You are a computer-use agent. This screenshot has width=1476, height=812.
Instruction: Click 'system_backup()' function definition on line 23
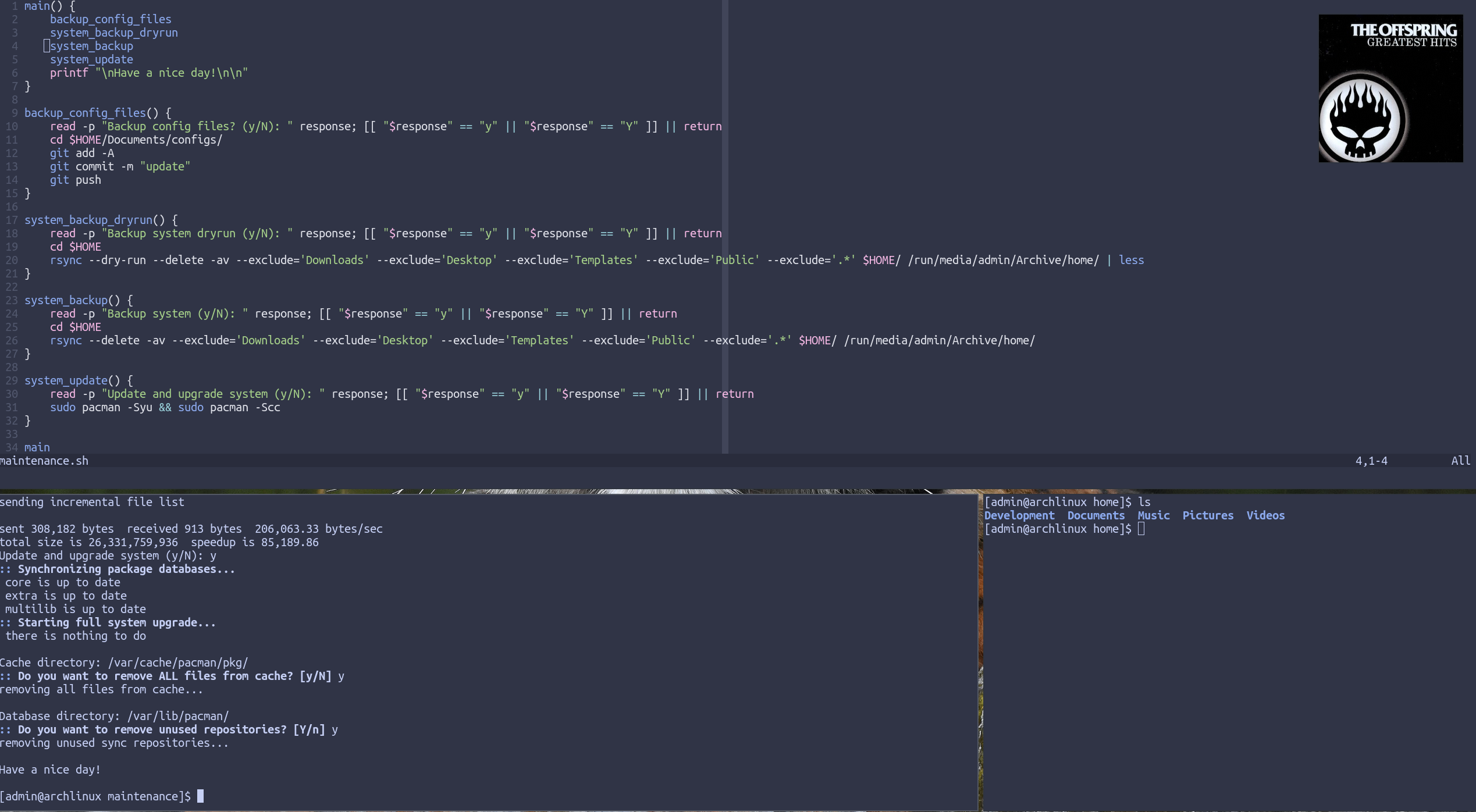point(79,300)
